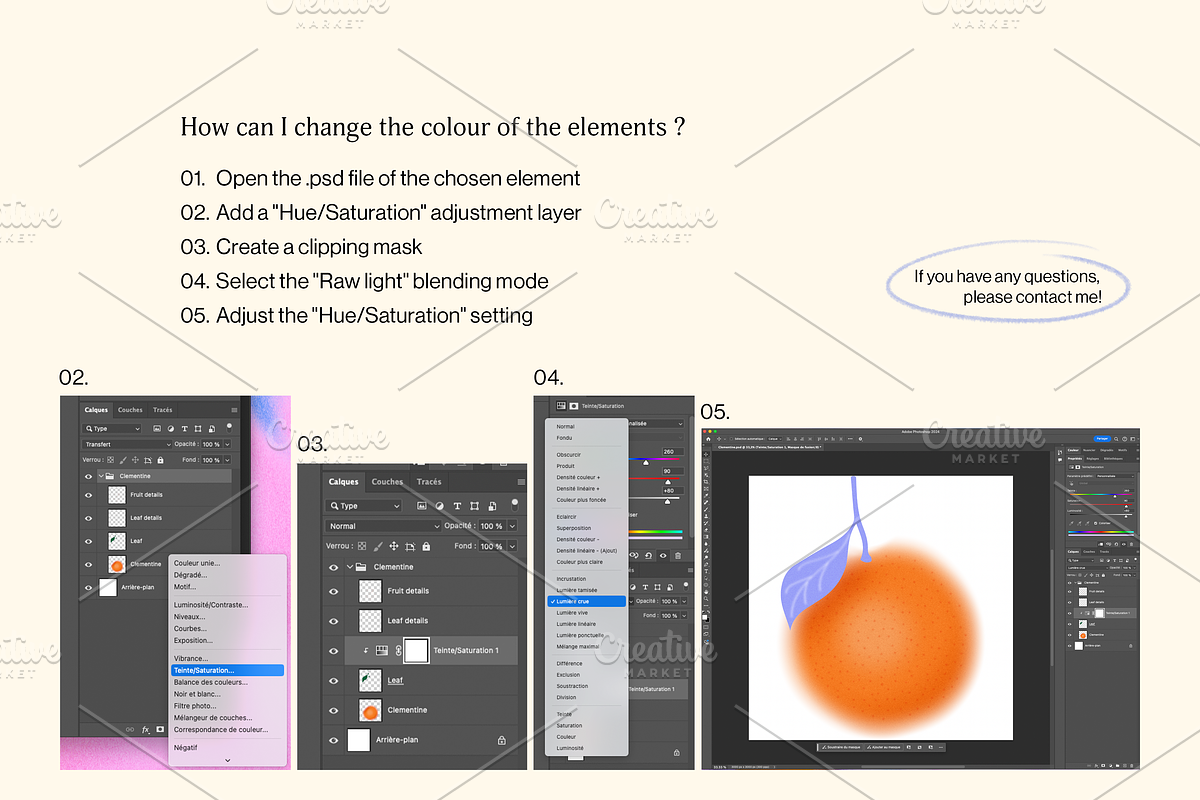The width and height of the screenshot is (1200, 800).
Task: Open the Normal blend mode dropdown in step 03
Action: click(x=384, y=526)
